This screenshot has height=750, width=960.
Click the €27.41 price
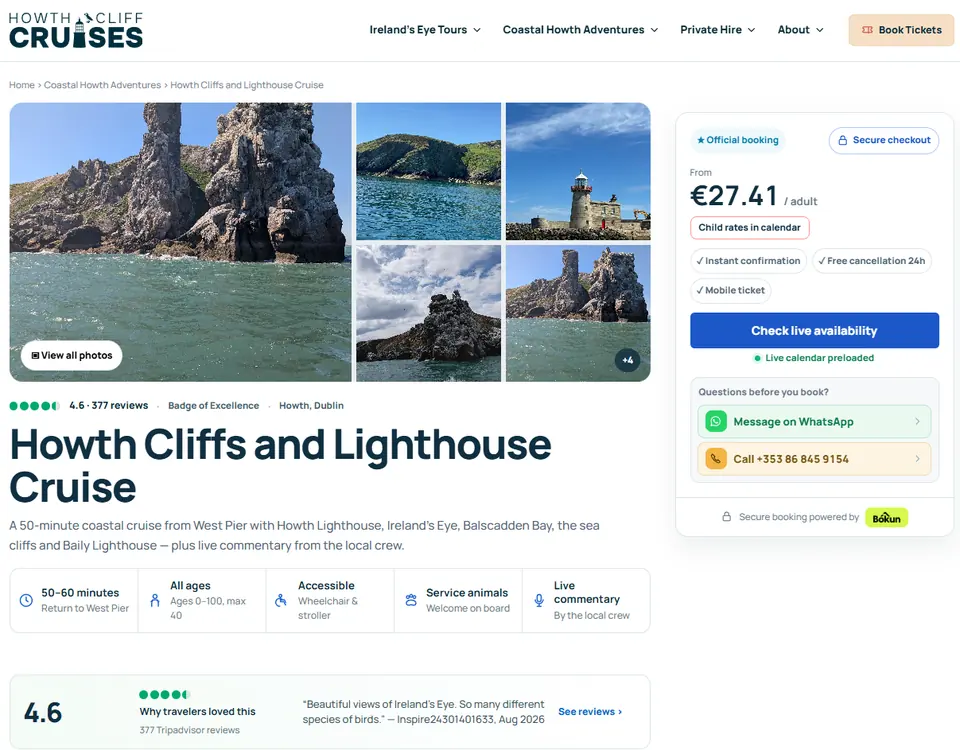tap(733, 196)
